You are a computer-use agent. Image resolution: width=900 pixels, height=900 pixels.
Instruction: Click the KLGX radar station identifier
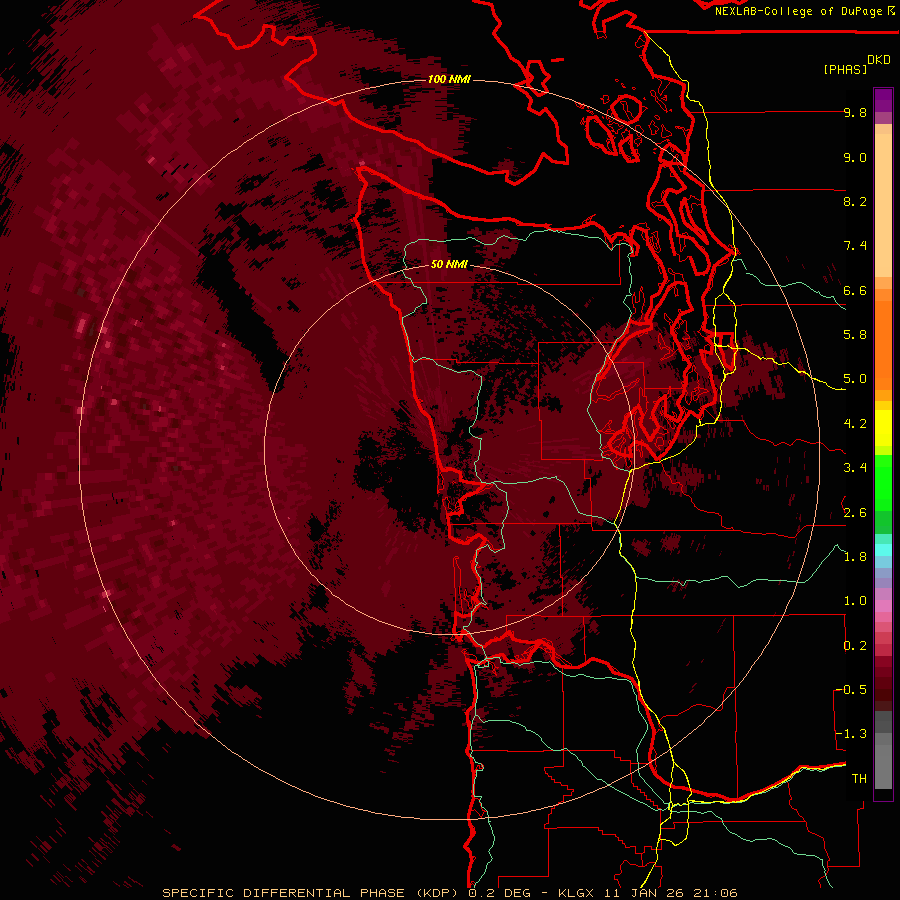pos(575,893)
